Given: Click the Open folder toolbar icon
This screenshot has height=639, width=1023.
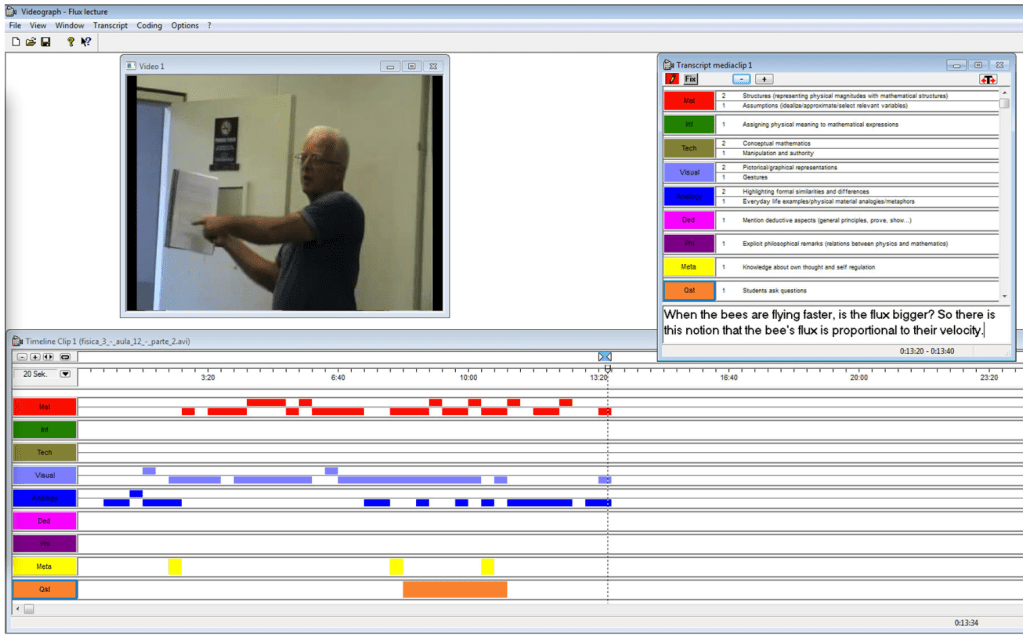Looking at the screenshot, I should [31, 42].
